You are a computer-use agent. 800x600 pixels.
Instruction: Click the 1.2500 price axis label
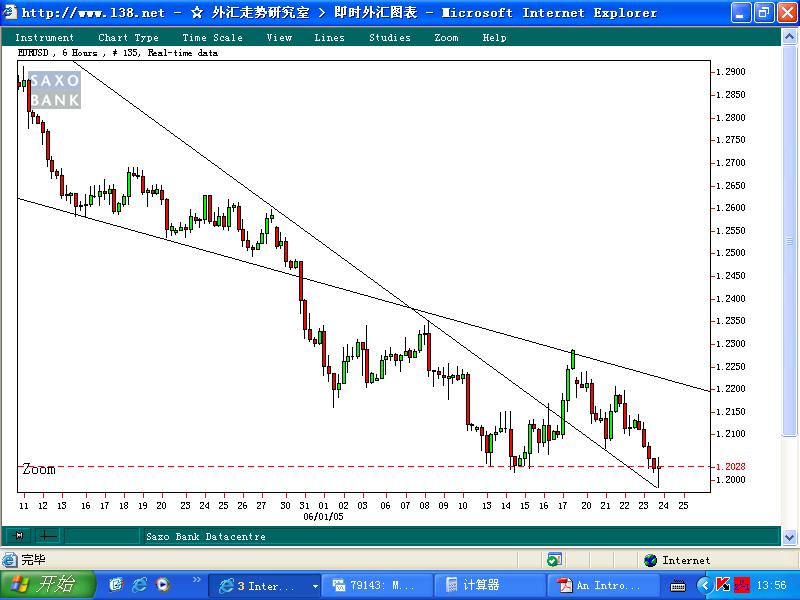(731, 253)
